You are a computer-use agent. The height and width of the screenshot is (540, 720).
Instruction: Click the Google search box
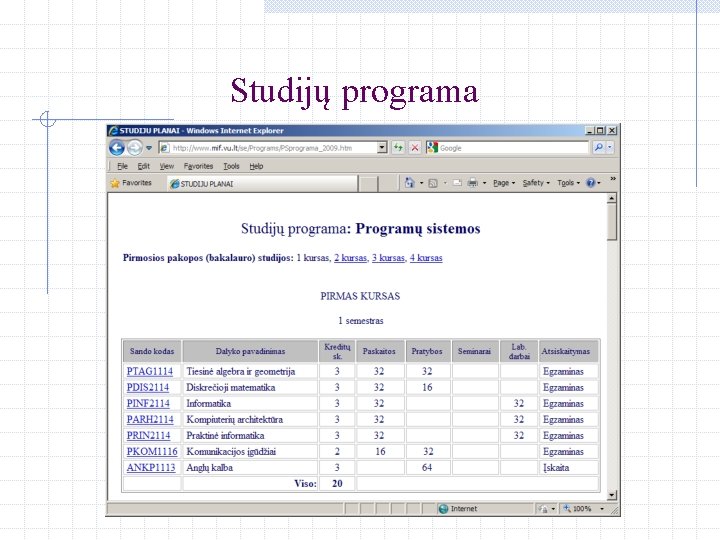click(x=507, y=148)
